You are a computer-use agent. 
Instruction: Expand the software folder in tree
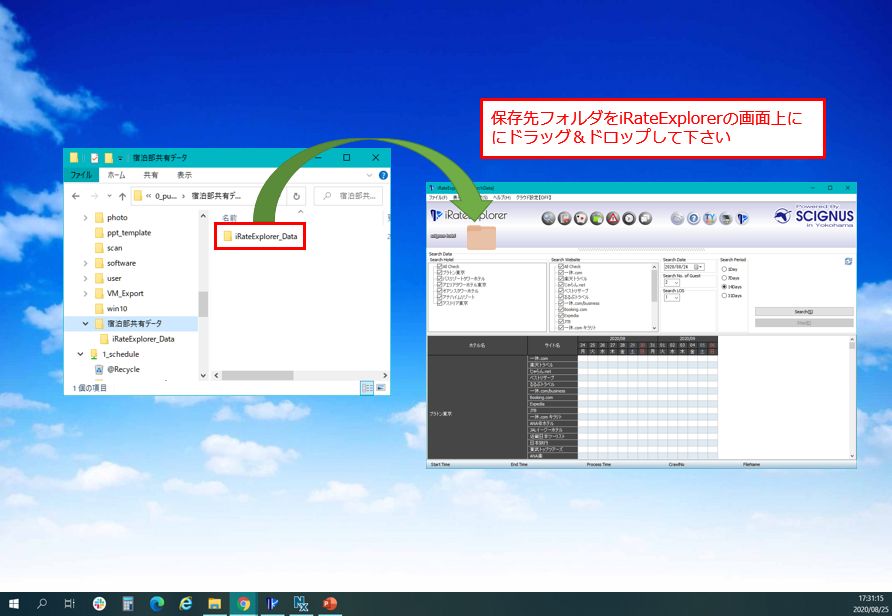[x=86, y=263]
